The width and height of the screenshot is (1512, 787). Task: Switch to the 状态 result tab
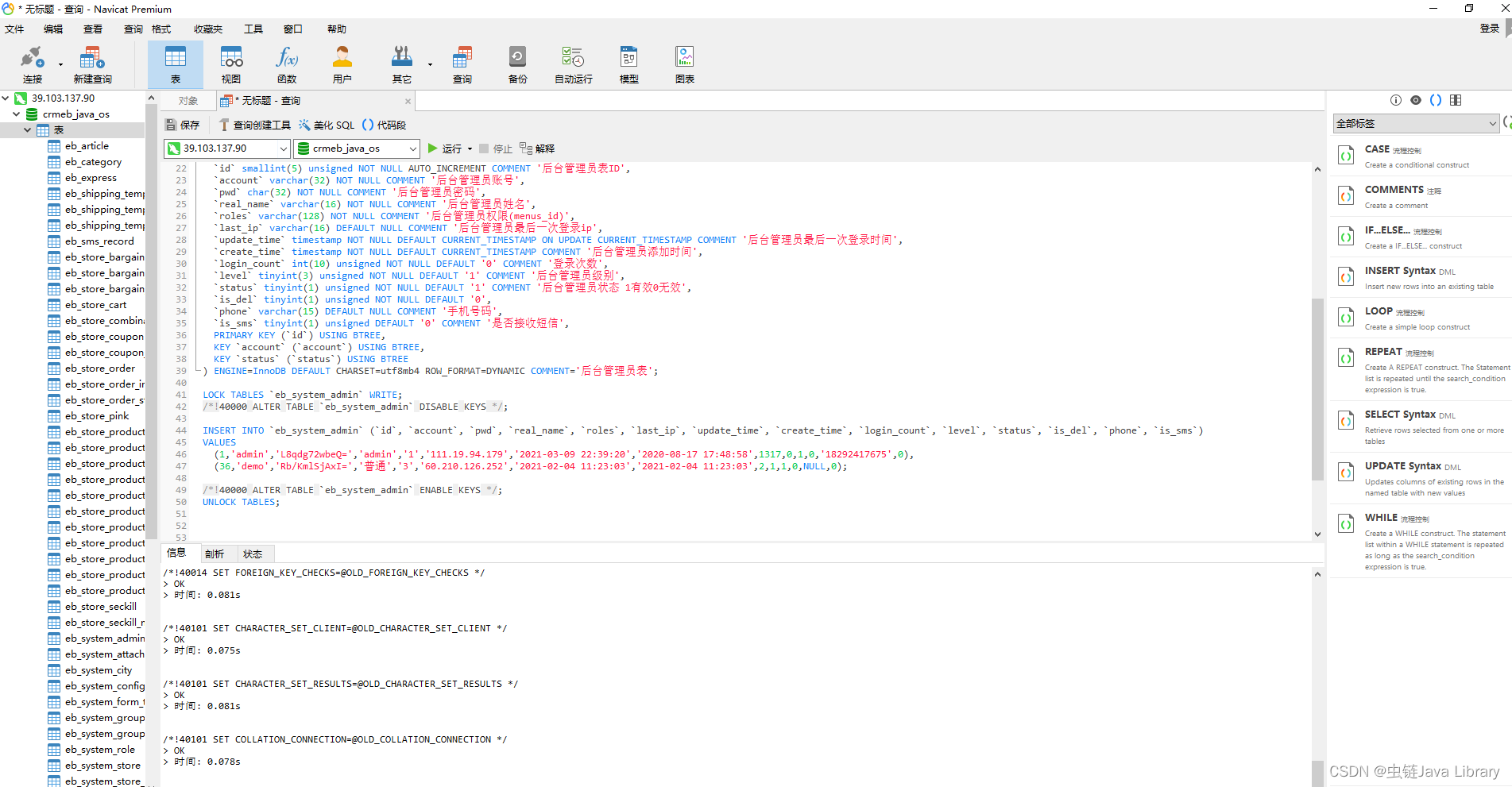[253, 554]
